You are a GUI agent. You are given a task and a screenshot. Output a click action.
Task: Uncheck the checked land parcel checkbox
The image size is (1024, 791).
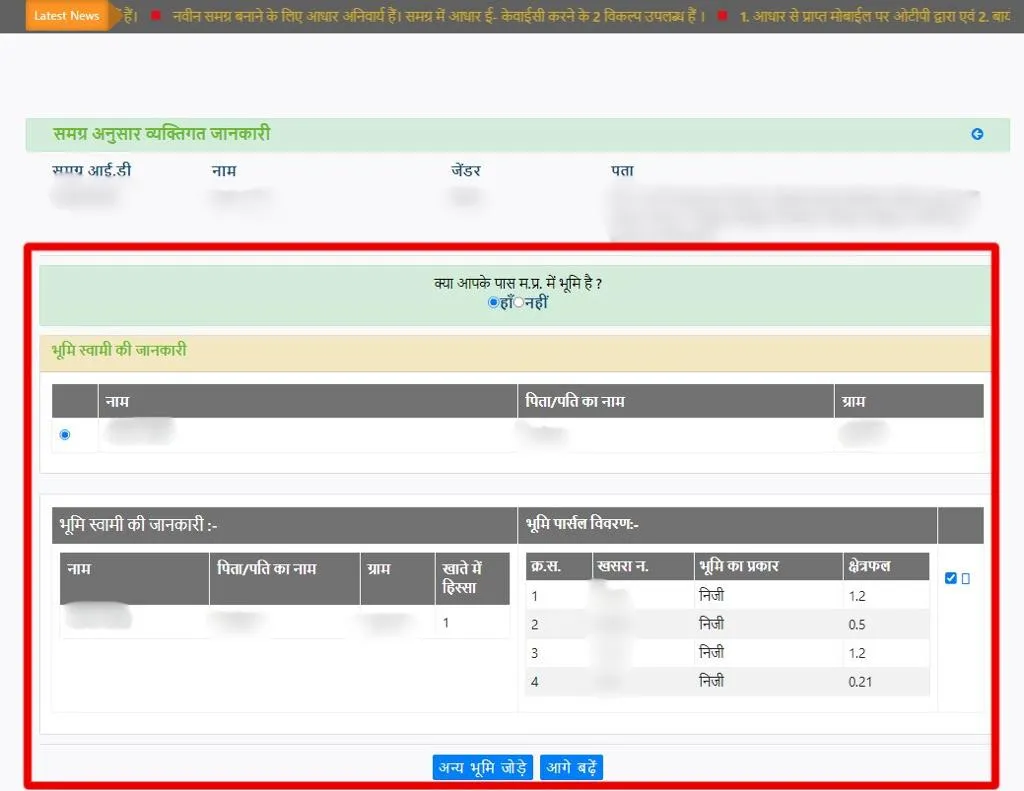(x=951, y=578)
